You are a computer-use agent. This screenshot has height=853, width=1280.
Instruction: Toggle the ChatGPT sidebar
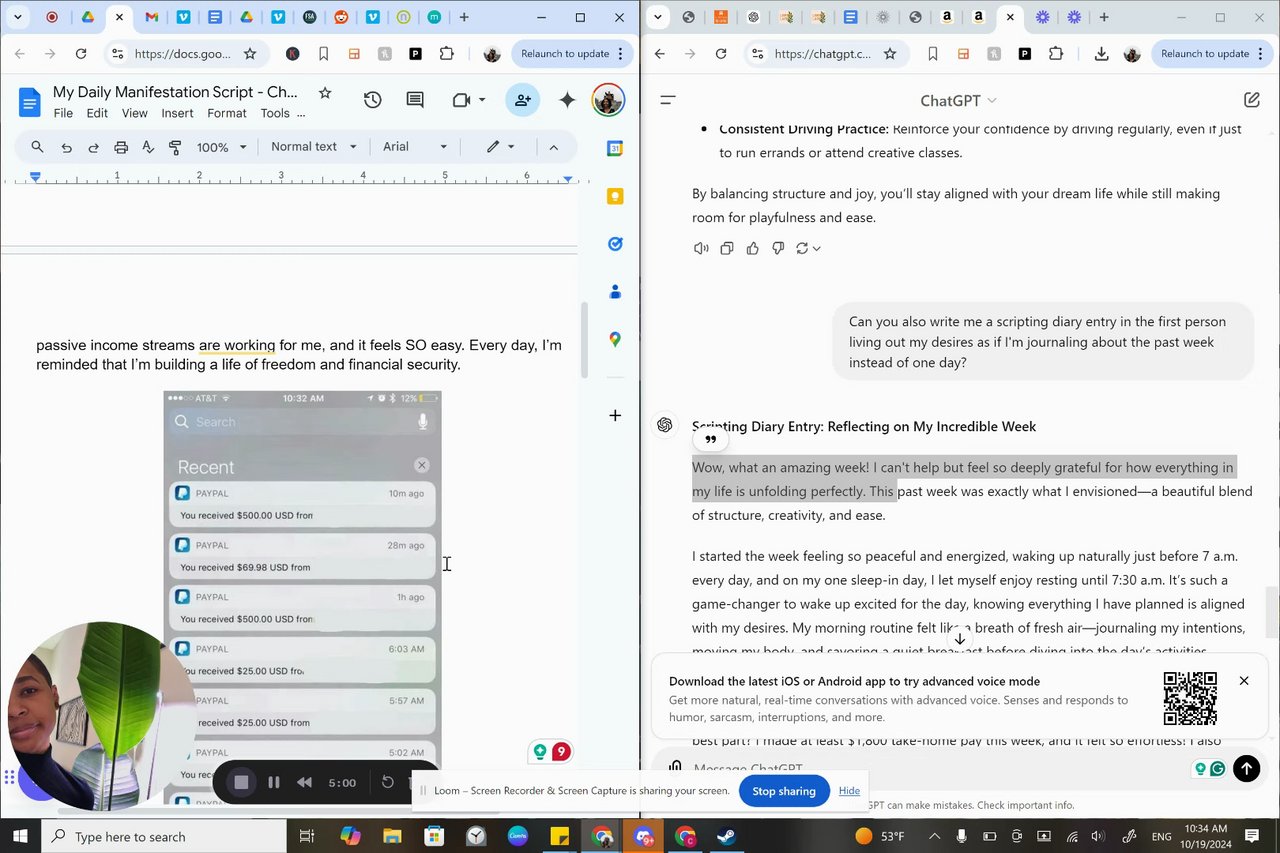(x=668, y=100)
